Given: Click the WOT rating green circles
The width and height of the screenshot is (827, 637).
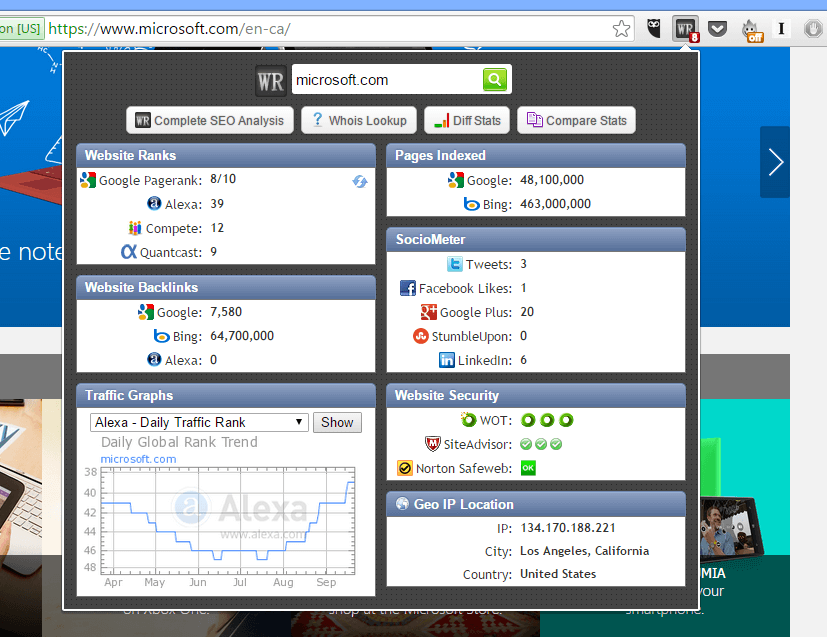Looking at the screenshot, I should [547, 420].
